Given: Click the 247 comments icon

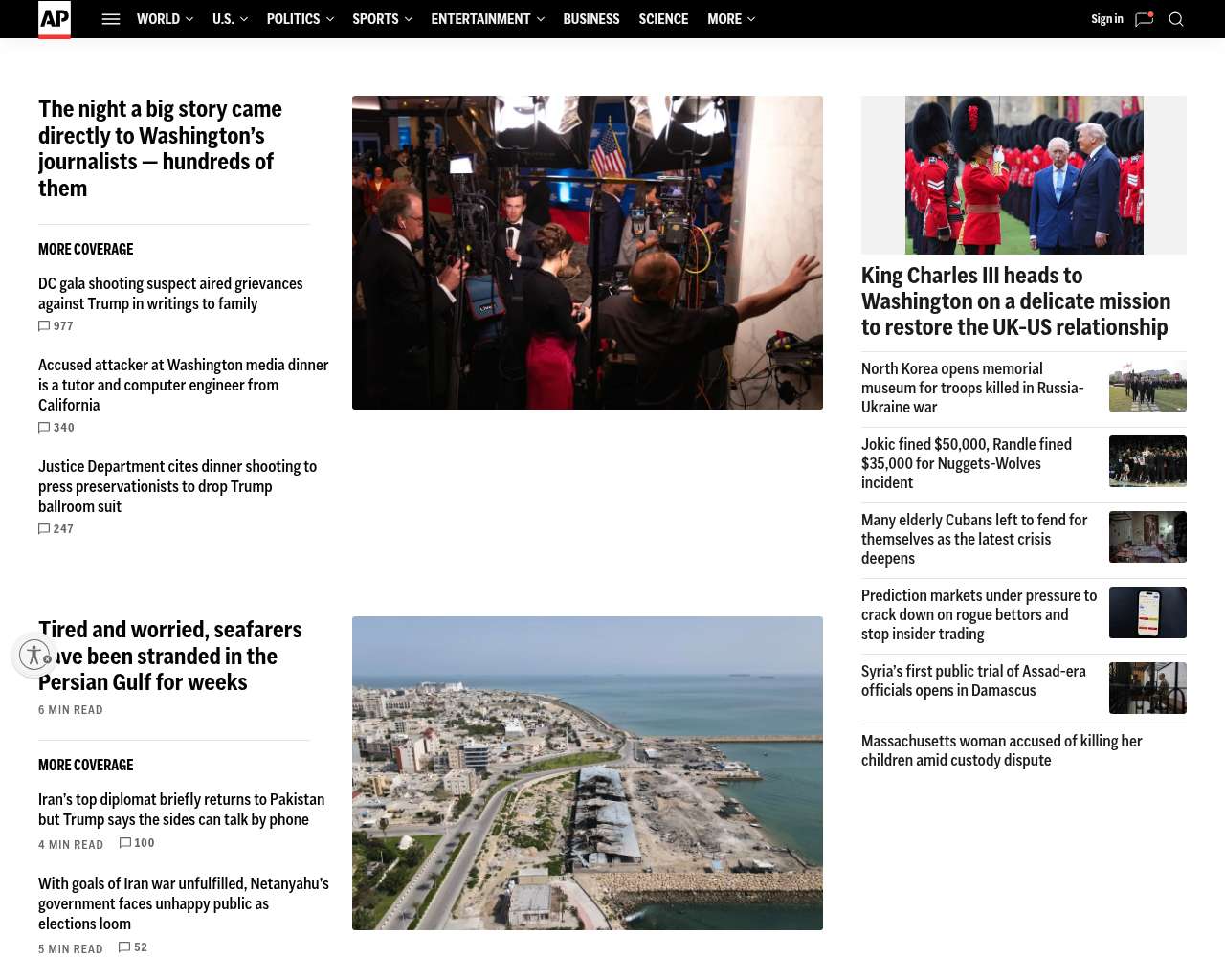Looking at the screenshot, I should tap(45, 529).
